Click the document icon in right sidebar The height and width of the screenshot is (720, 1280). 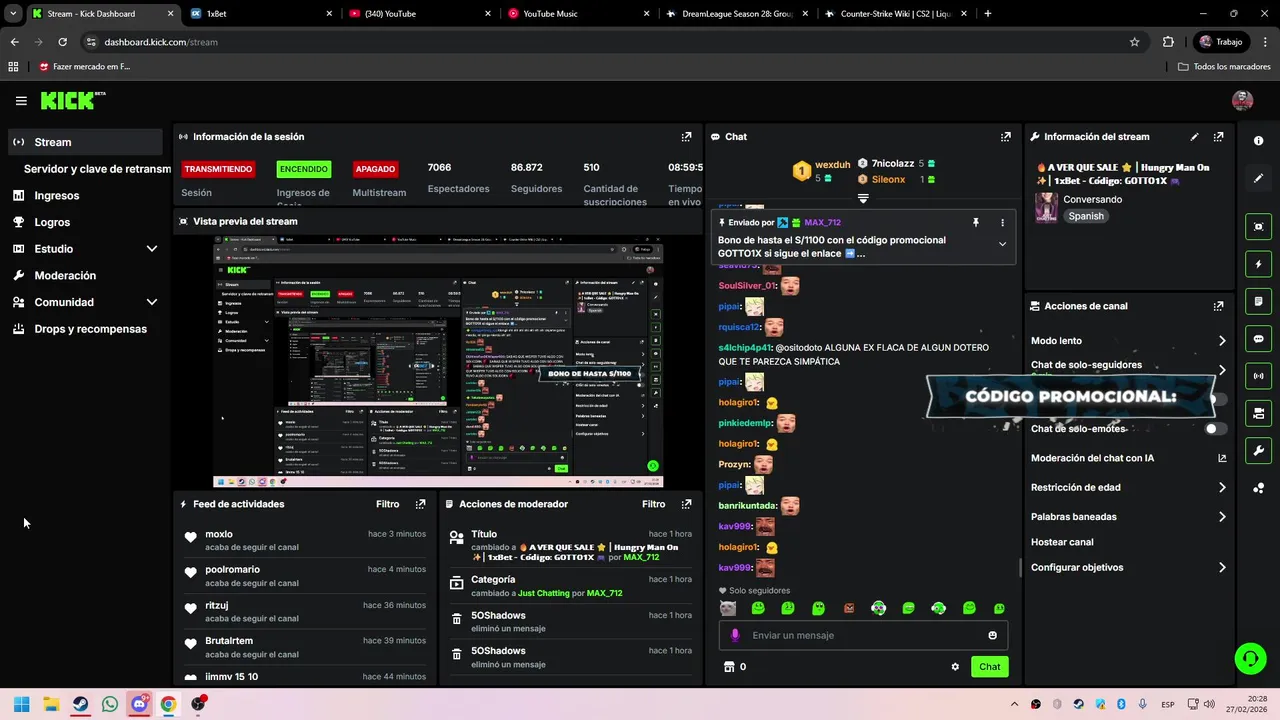click(x=1258, y=301)
